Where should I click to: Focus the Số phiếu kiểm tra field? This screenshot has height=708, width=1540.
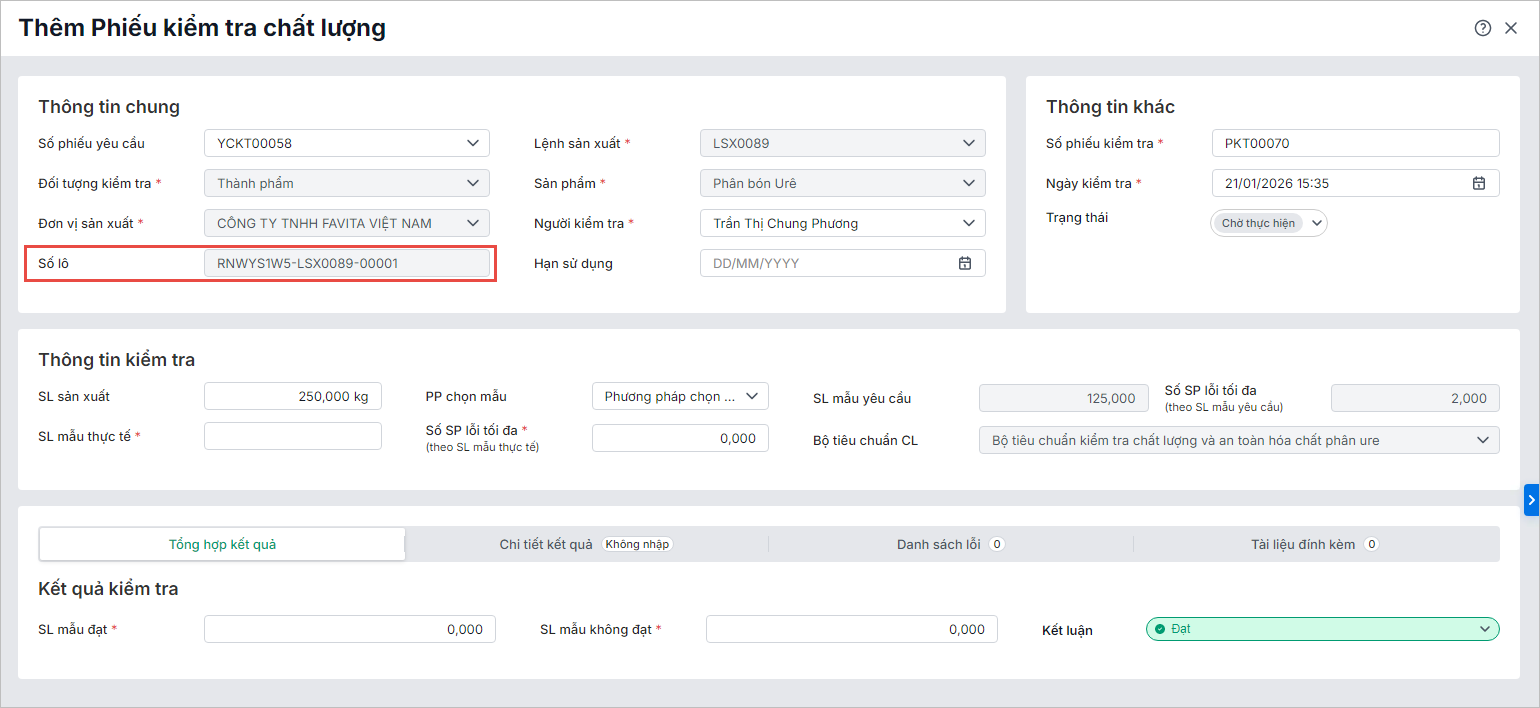(x=1355, y=143)
